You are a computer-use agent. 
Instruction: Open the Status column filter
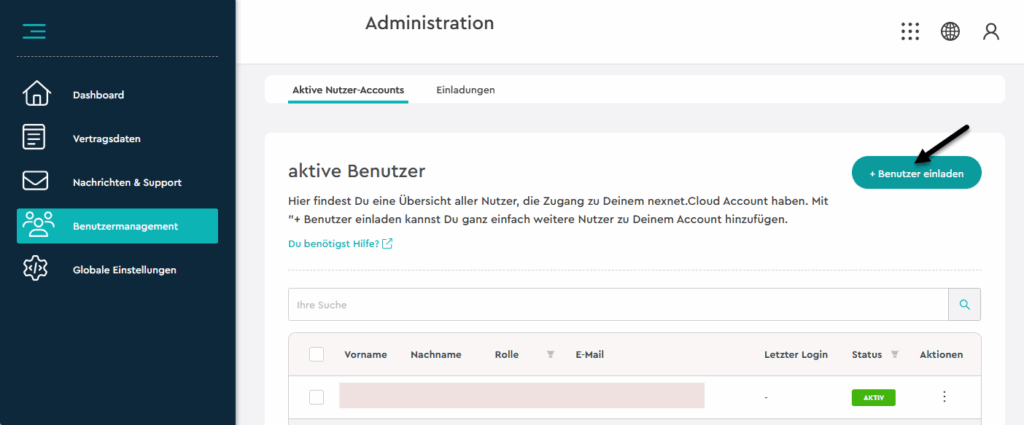895,355
